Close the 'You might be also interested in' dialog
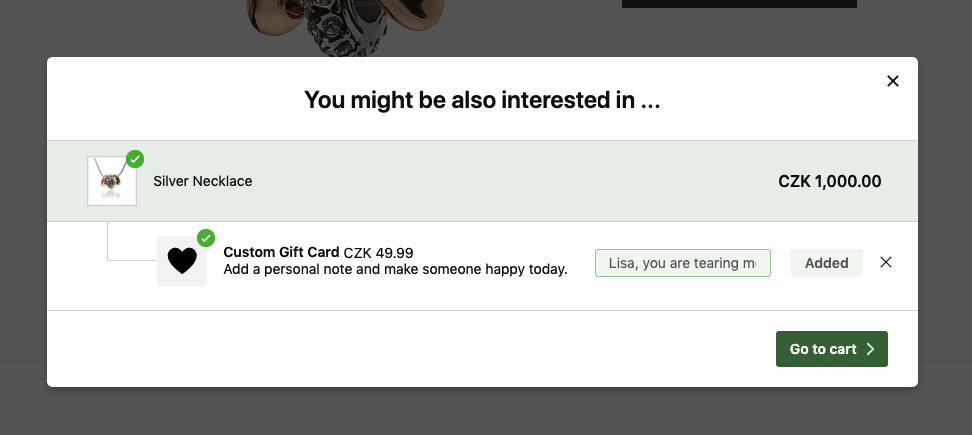The width and height of the screenshot is (972, 435). (892, 81)
